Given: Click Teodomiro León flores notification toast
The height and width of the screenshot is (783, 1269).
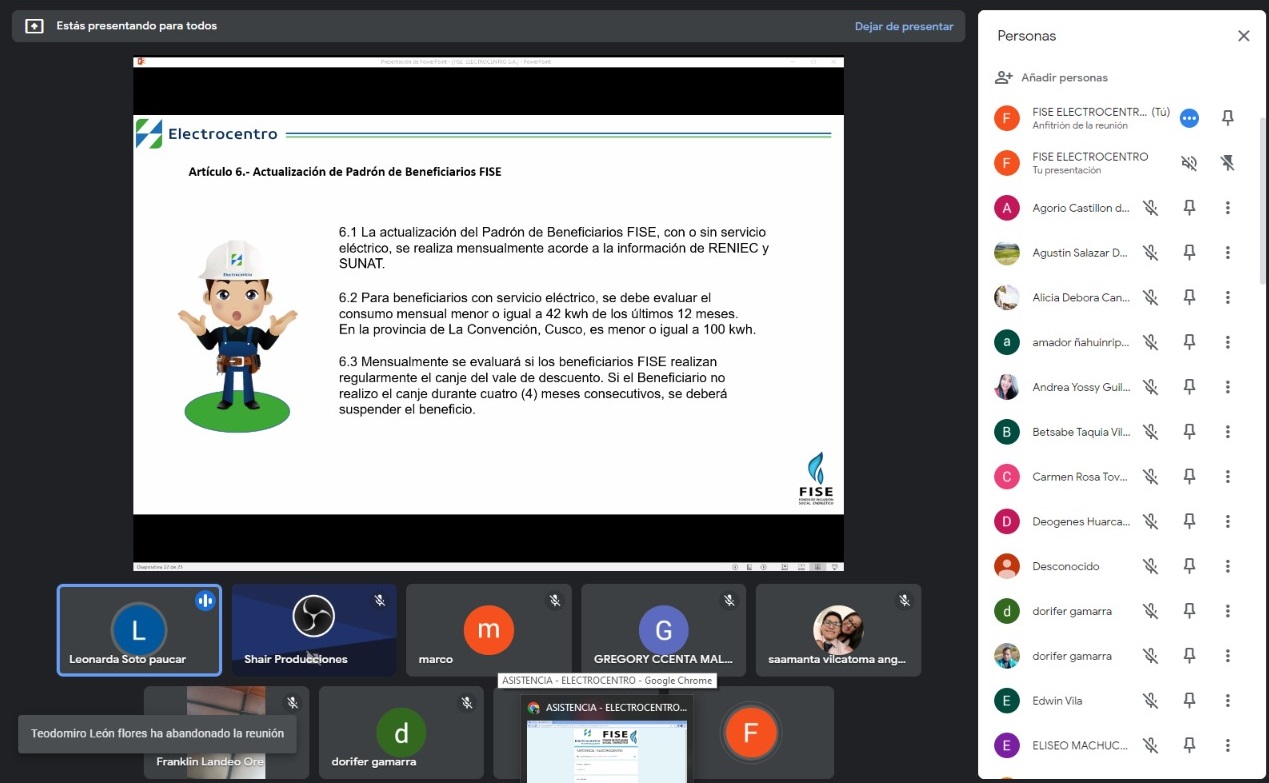Looking at the screenshot, I should [x=157, y=733].
